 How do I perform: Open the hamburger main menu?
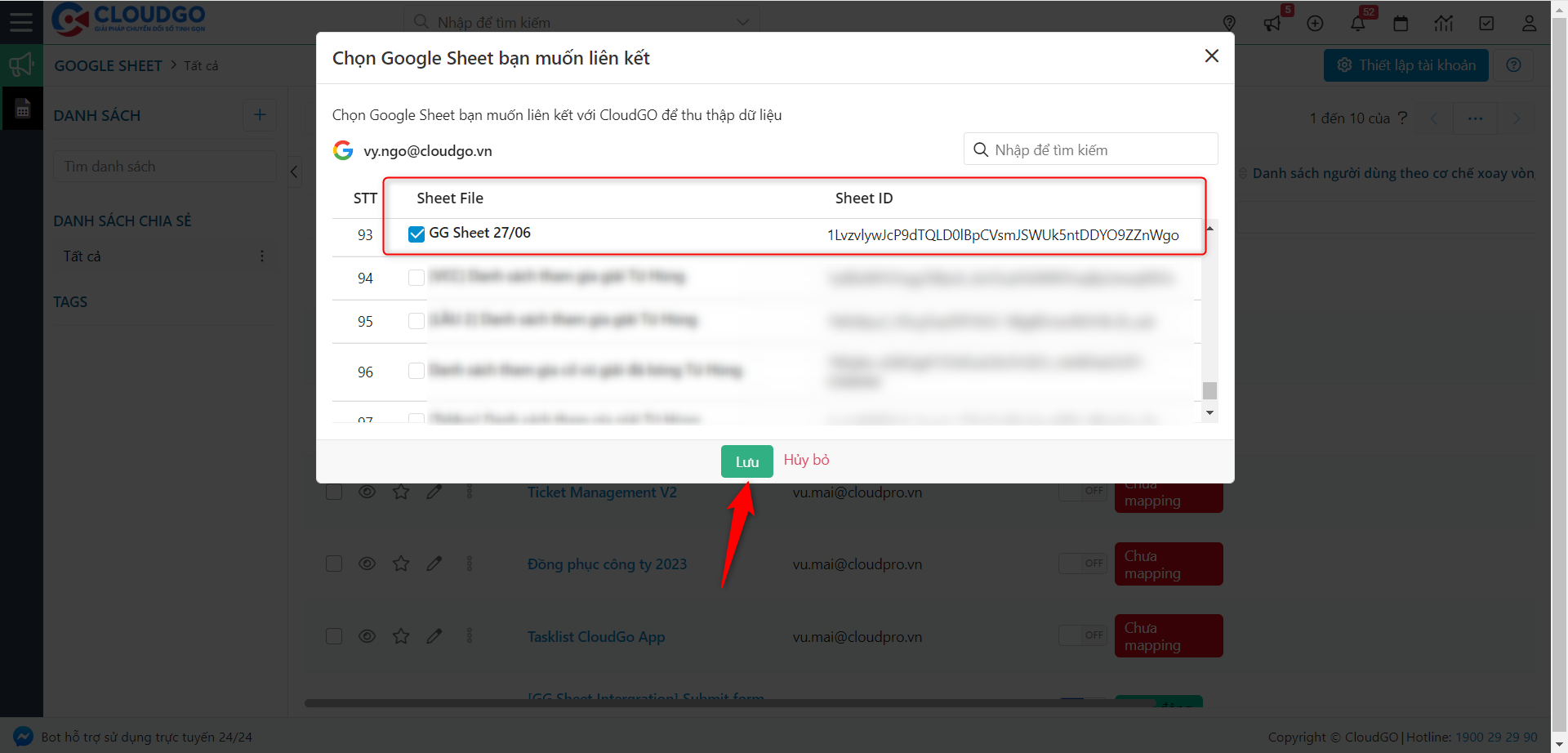21,22
